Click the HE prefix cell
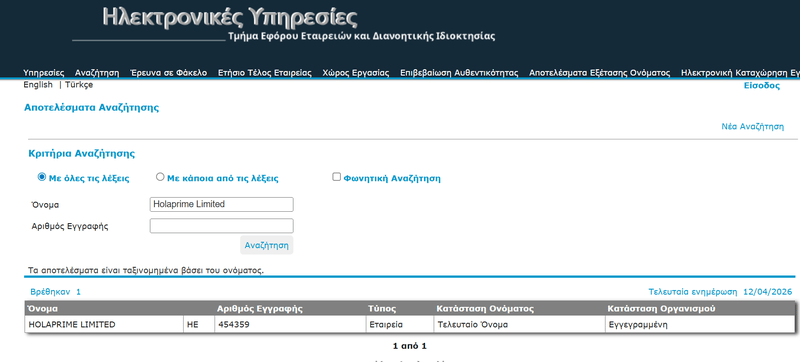This screenshot has height=362, width=800. (x=199, y=324)
